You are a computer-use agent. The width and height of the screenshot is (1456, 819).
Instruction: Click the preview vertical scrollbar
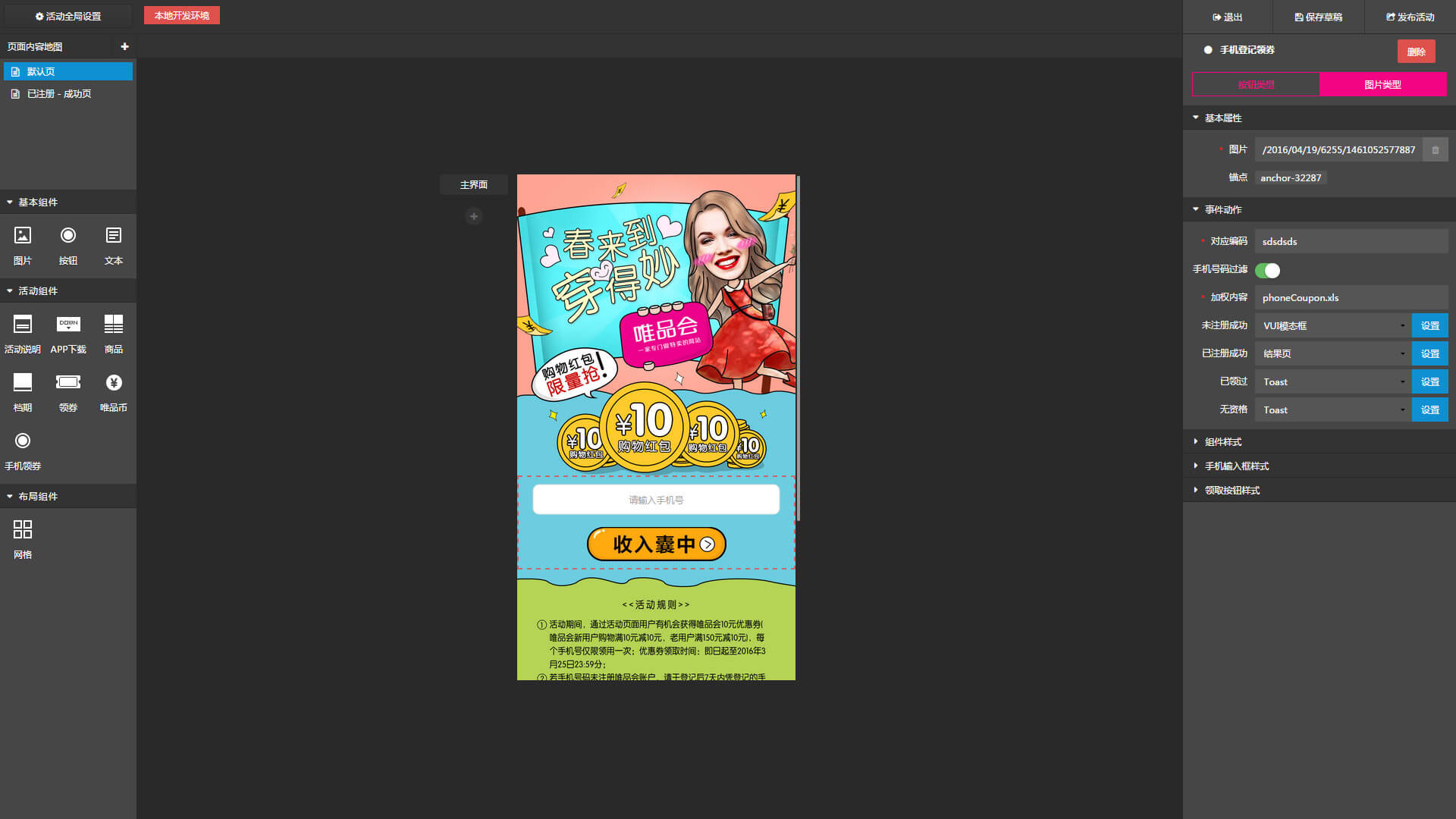click(x=799, y=348)
